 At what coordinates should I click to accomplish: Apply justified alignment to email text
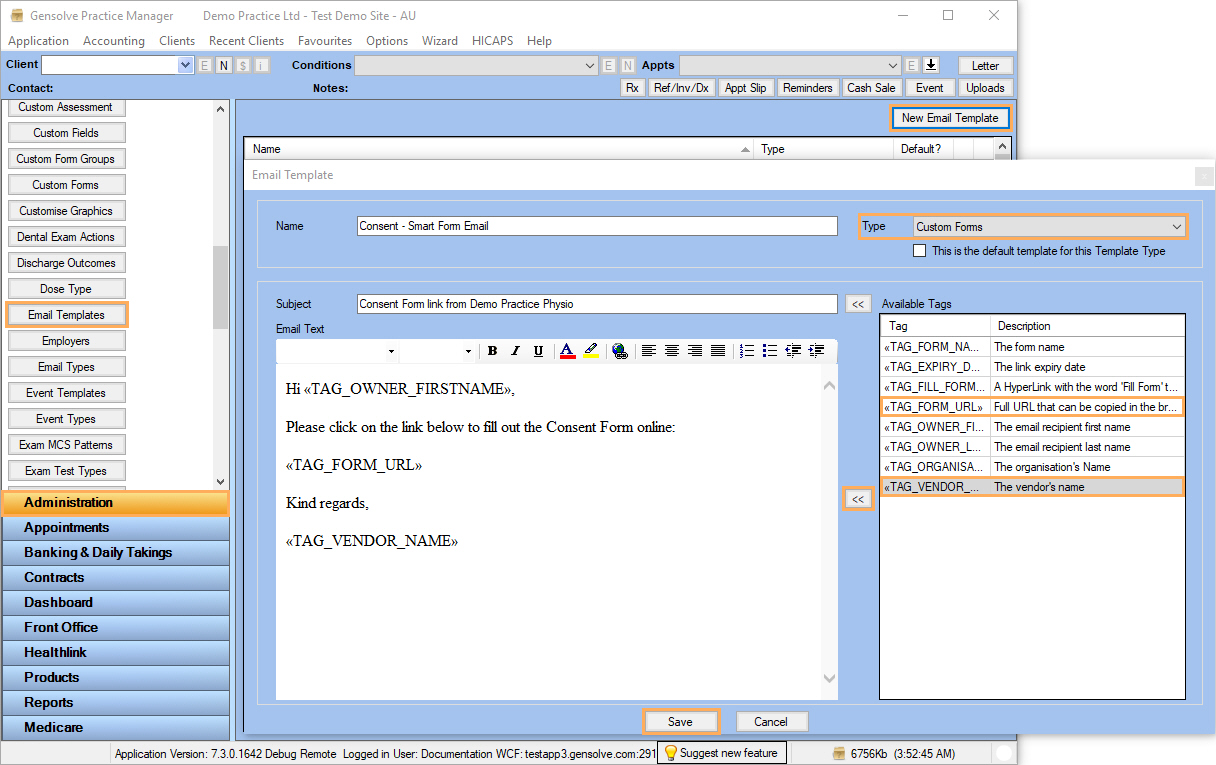coord(718,351)
